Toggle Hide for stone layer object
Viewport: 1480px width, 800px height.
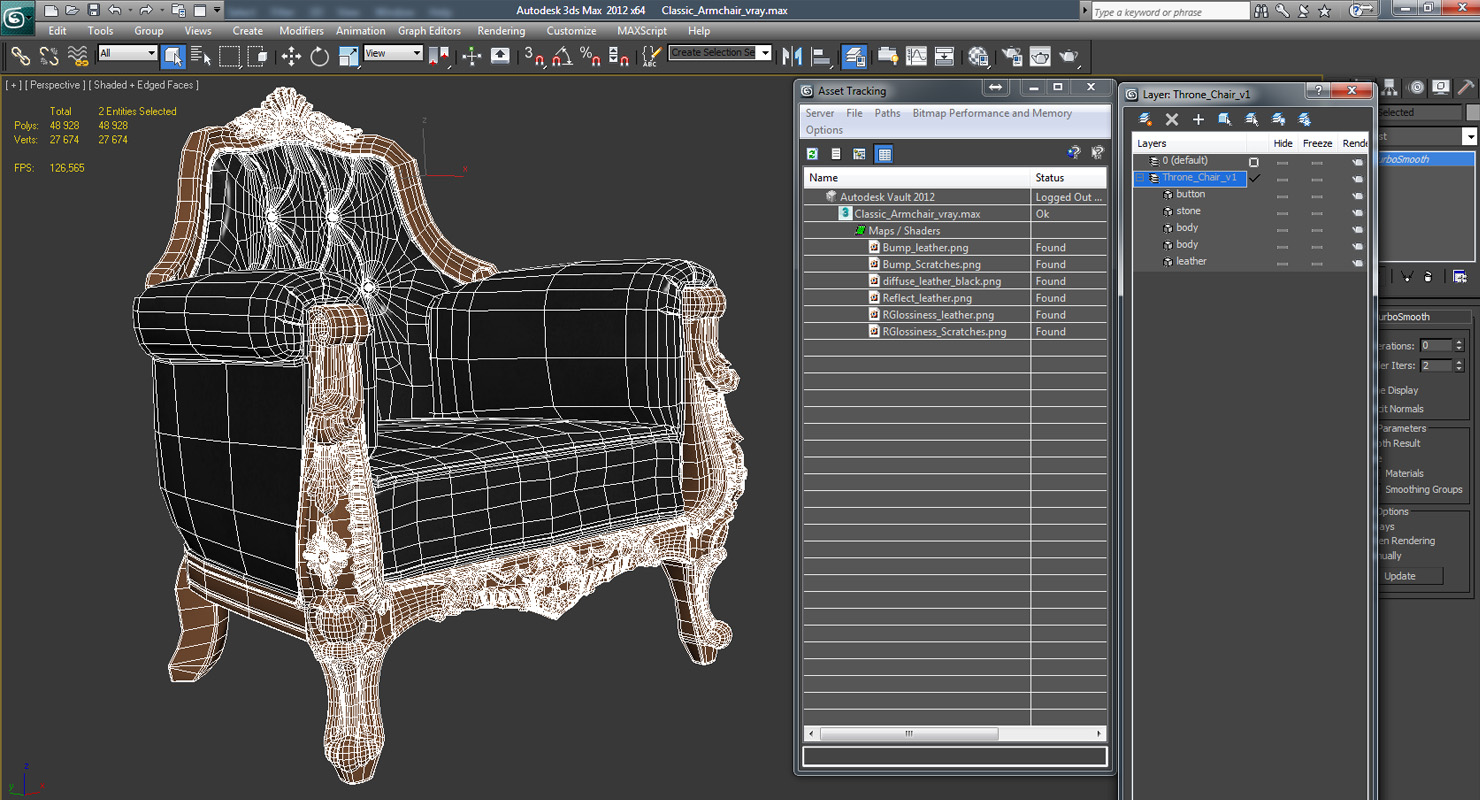tap(1283, 212)
